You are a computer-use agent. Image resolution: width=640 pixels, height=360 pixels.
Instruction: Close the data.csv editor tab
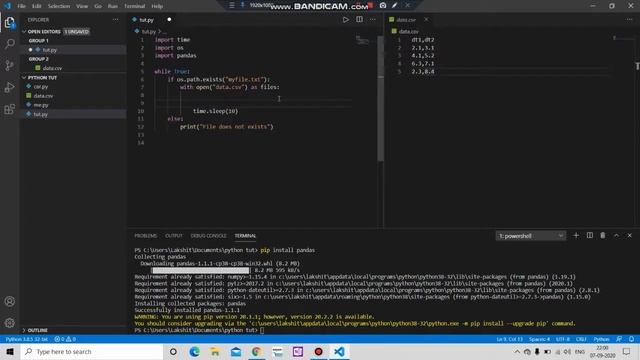426,20
